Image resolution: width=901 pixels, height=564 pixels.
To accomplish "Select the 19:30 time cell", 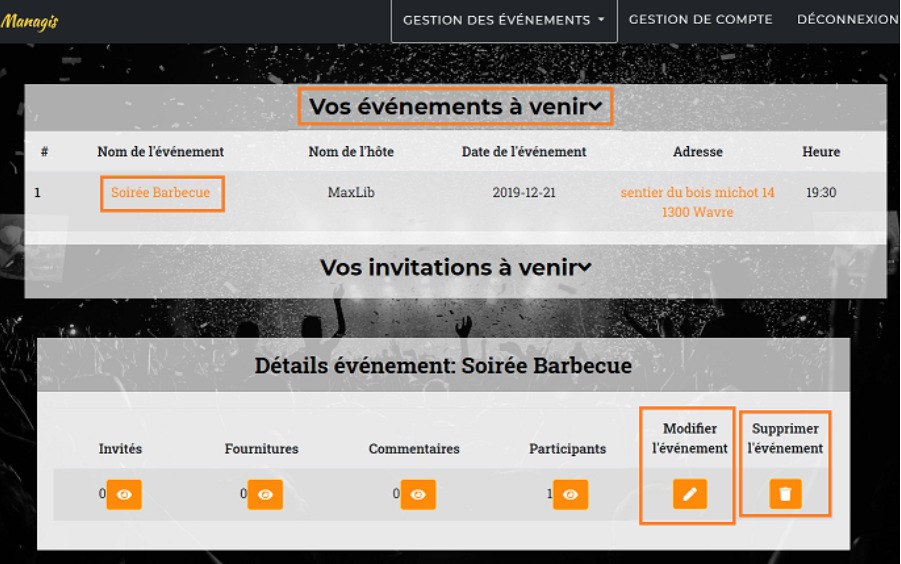I will pyautogui.click(x=821, y=193).
